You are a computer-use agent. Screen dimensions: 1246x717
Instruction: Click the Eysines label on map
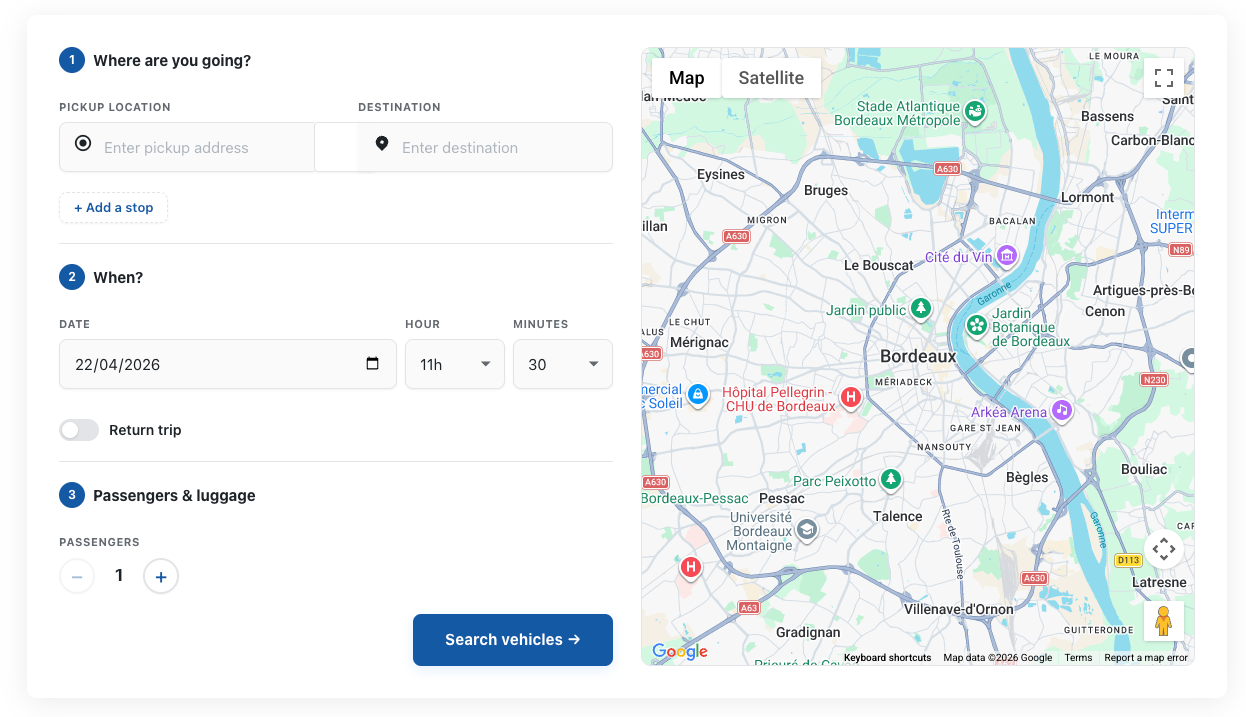[721, 174]
